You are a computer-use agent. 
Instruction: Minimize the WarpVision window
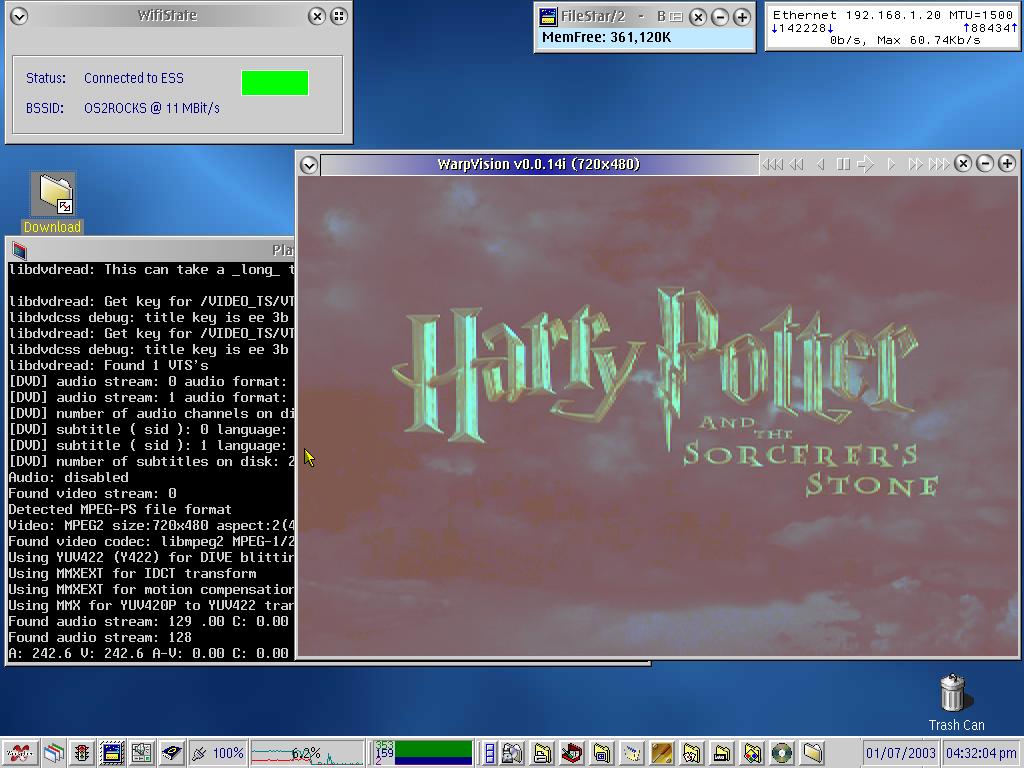(985, 163)
